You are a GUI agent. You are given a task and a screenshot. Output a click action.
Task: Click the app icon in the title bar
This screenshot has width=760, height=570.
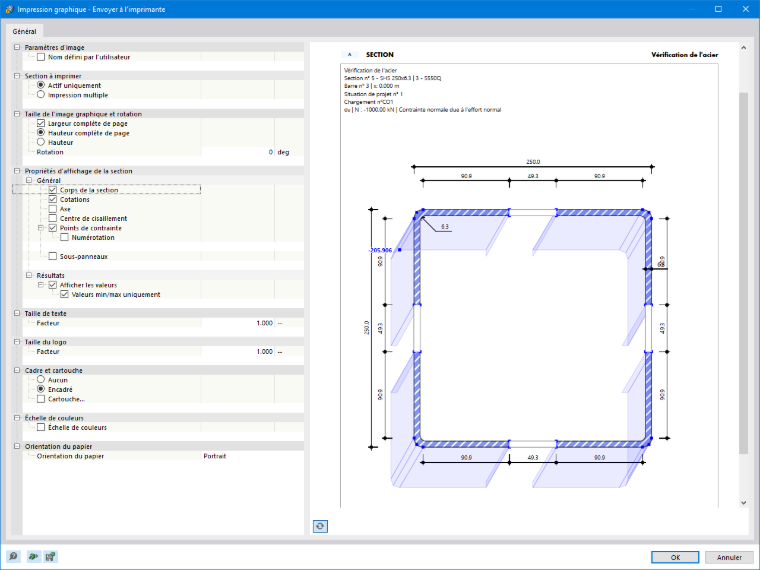[9, 9]
